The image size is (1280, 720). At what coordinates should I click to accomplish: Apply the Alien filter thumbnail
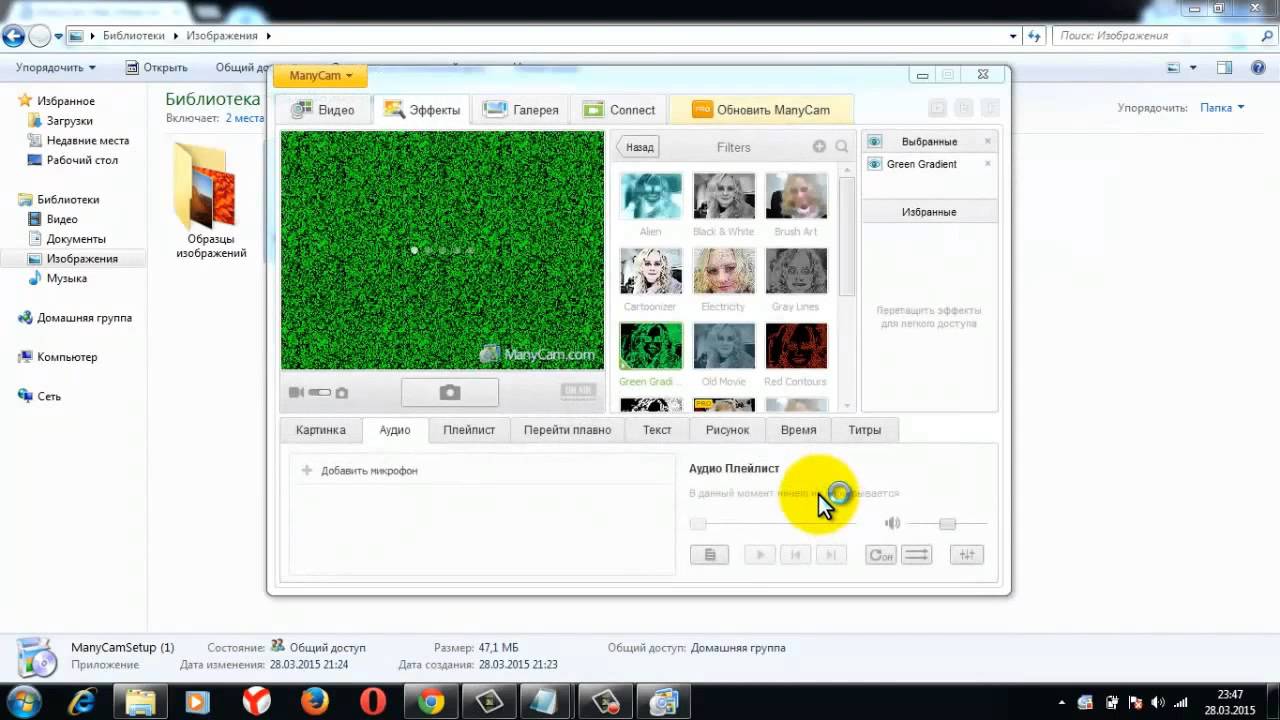click(x=650, y=196)
